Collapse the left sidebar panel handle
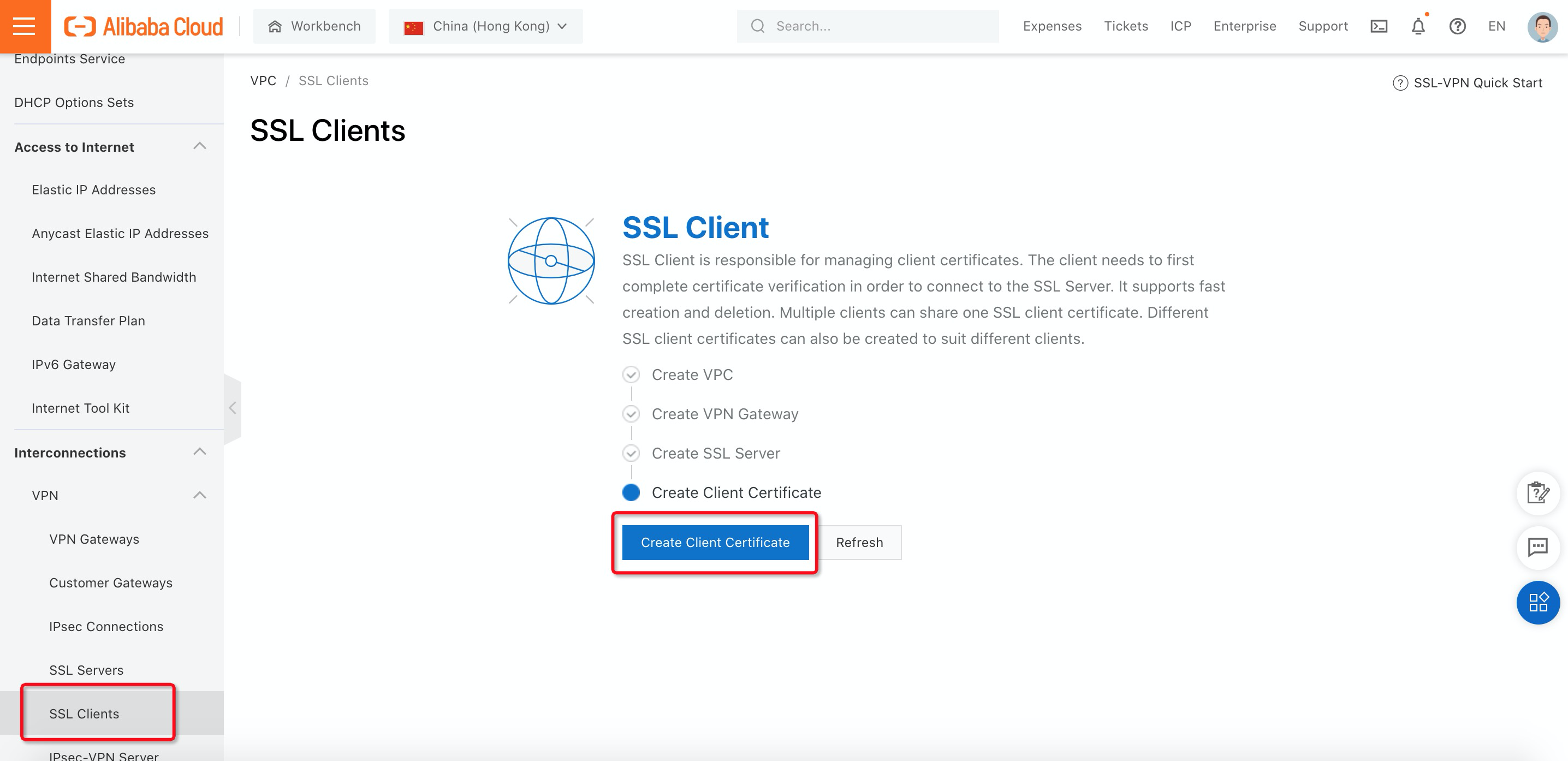 pos(233,408)
